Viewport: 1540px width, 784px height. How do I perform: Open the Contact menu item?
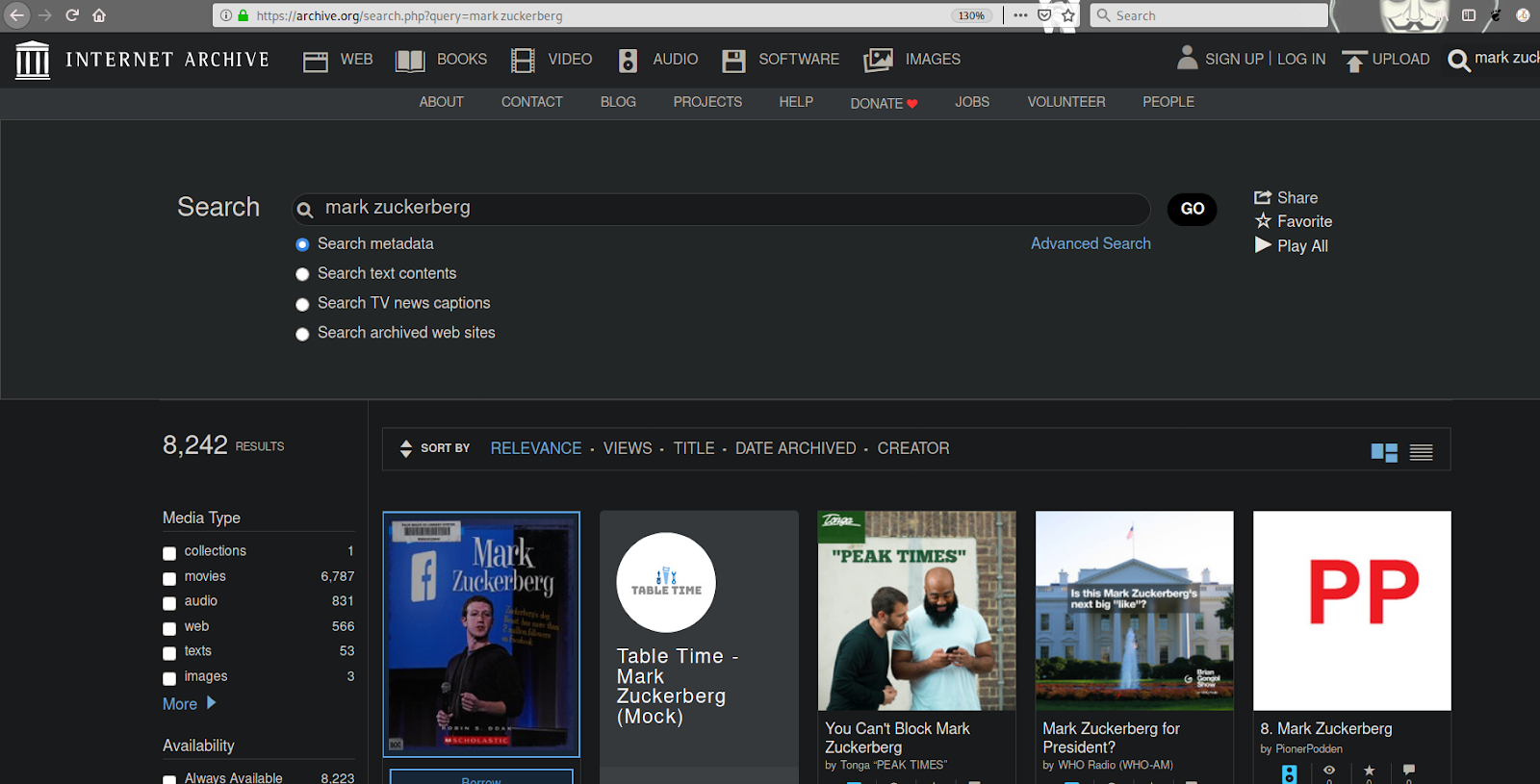click(531, 102)
